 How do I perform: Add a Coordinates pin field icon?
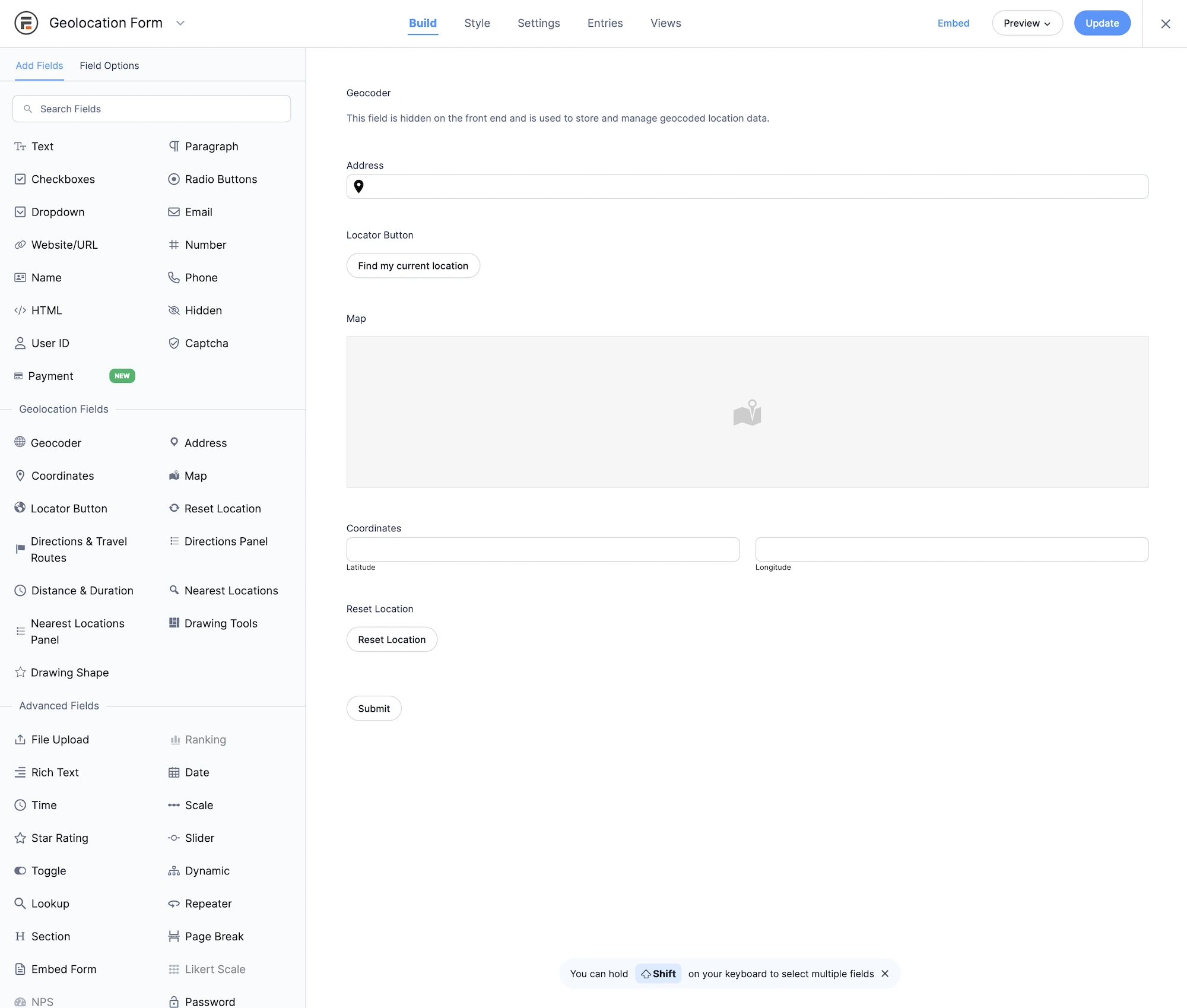(x=20, y=476)
